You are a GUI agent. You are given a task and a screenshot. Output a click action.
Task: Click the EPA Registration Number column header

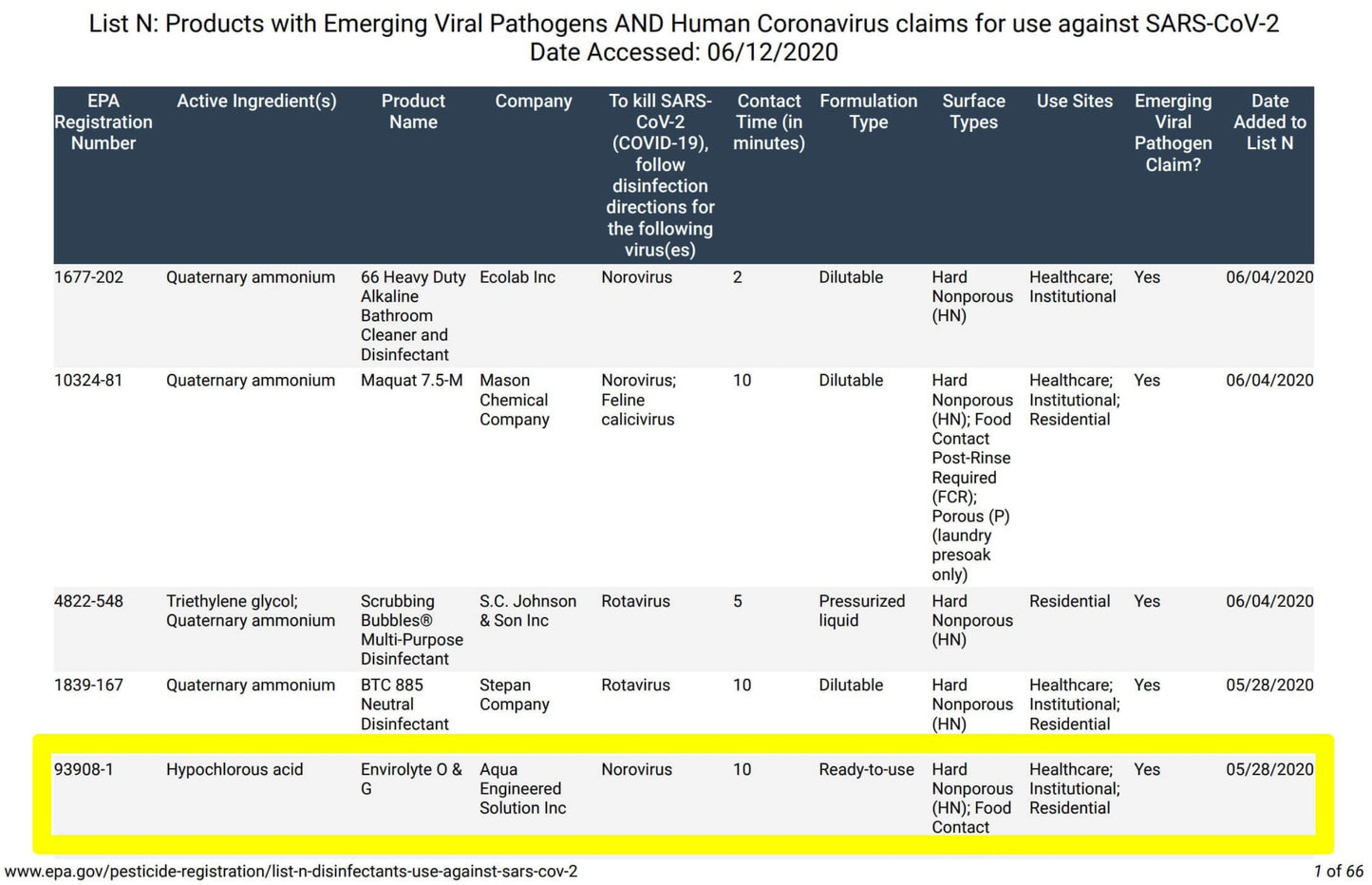pyautogui.click(x=103, y=122)
